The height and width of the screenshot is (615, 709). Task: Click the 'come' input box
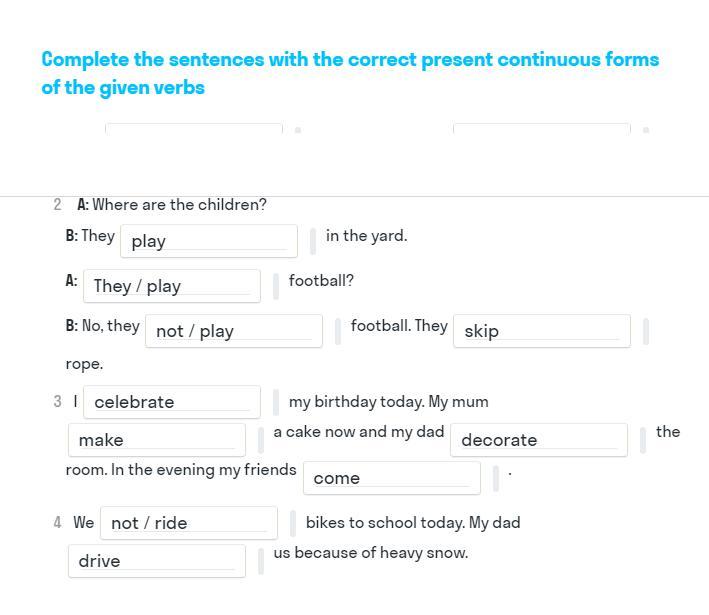coord(391,478)
